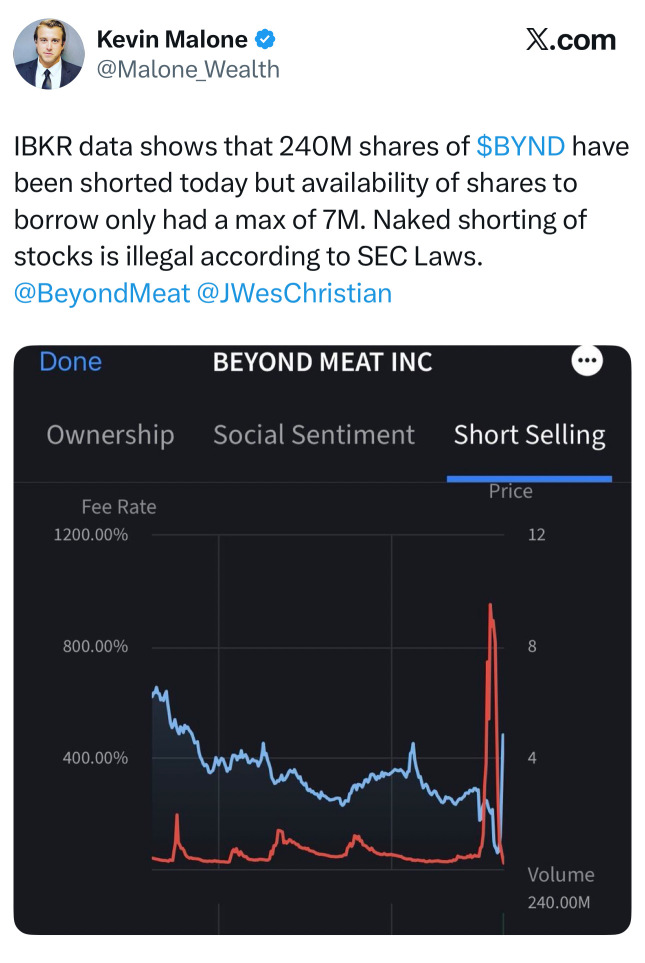Select the Short Selling tab

coord(530,435)
